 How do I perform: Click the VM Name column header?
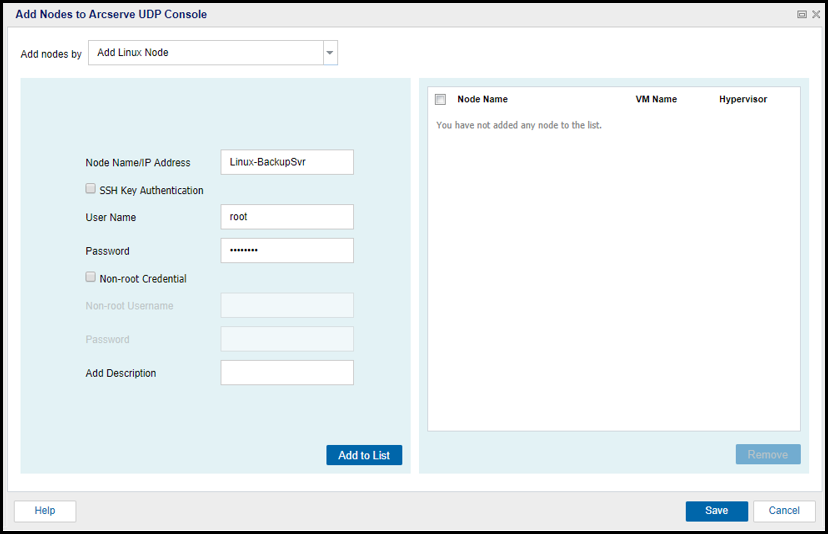(656, 99)
